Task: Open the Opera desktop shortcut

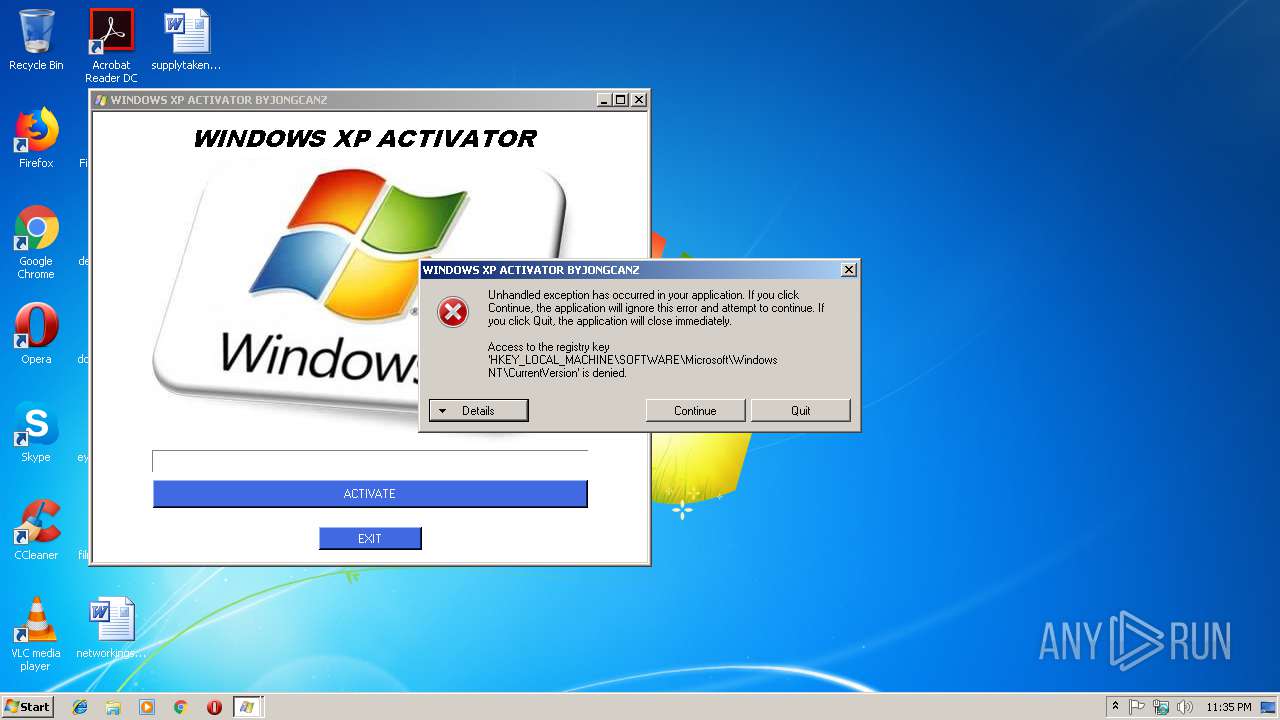Action: 36,334
